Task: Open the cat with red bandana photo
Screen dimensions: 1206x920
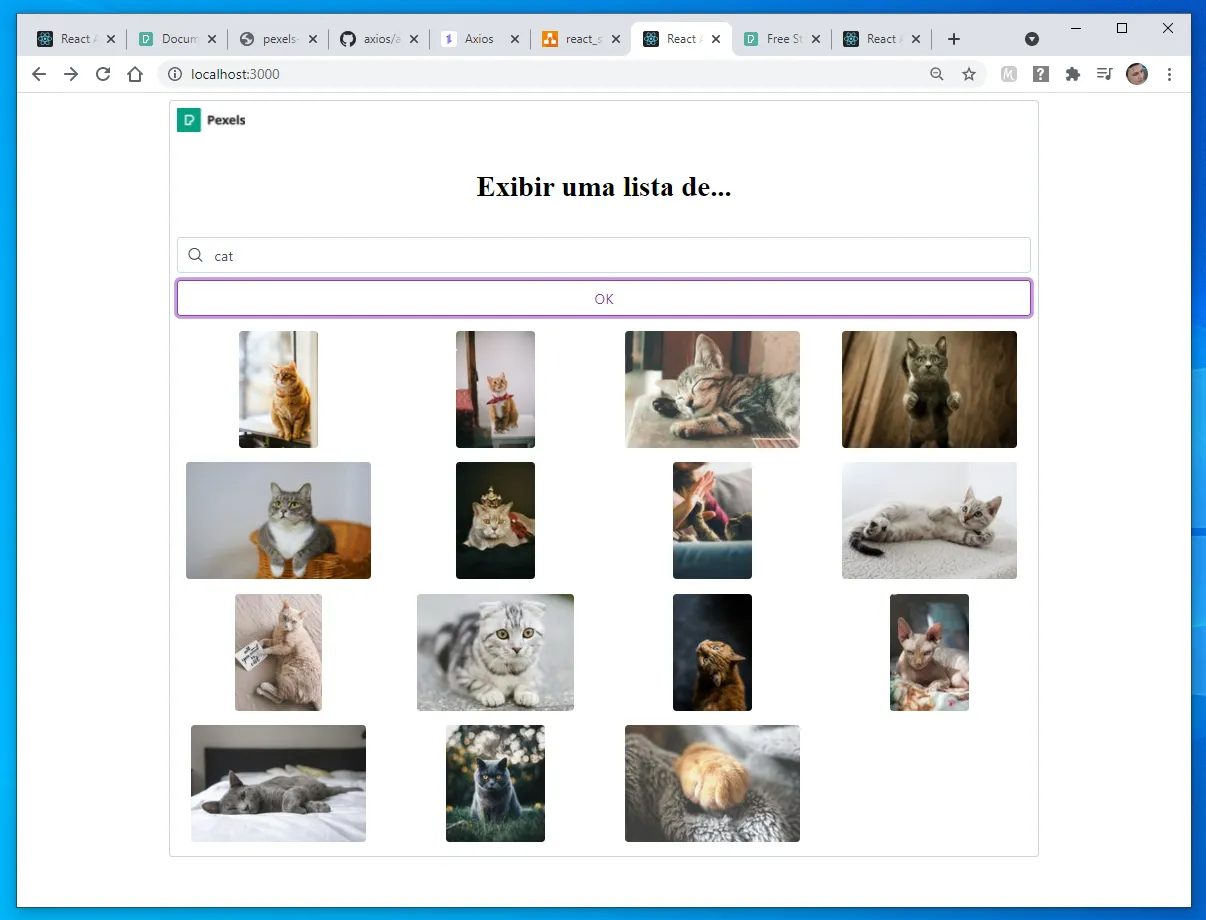Action: tap(495, 389)
